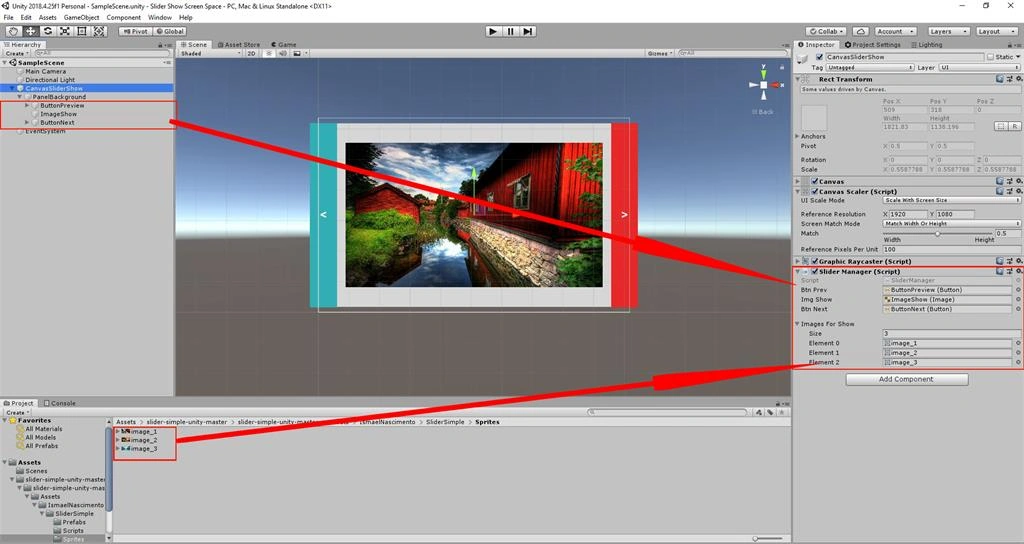Open the Gizmos button in Scene view
The image size is (1024, 544).
660,54
